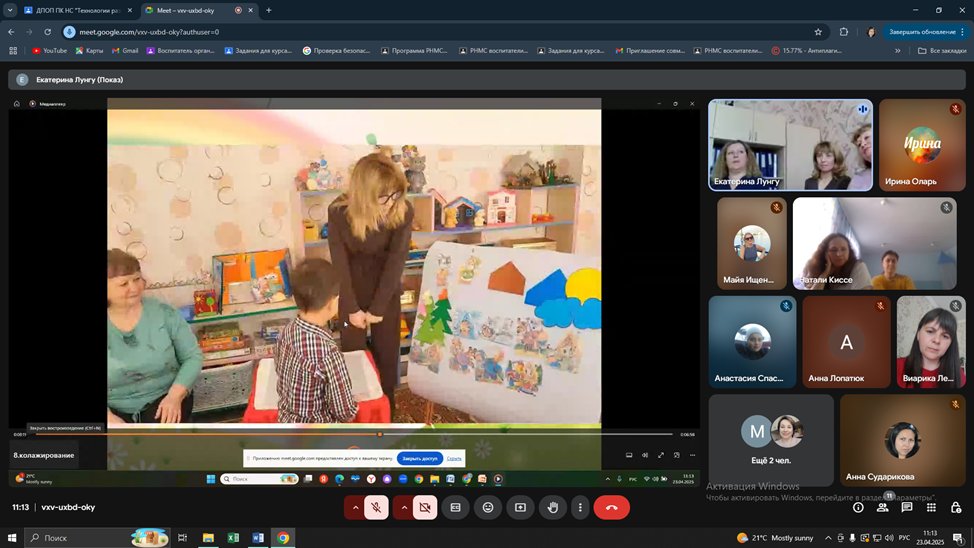Click the Windows taskbar search box Поиск
Image resolution: width=974 pixels, height=548 pixels.
pyautogui.click(x=96, y=537)
